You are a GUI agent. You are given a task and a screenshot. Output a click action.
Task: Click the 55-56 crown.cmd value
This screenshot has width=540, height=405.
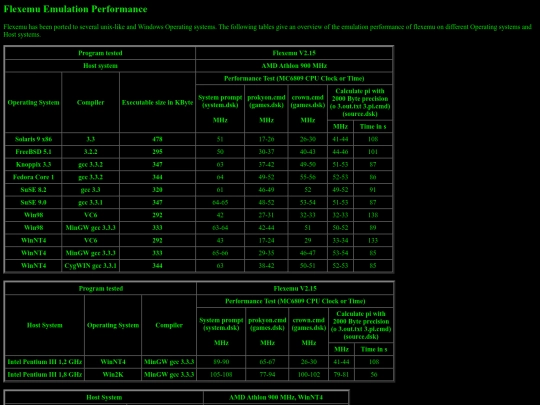308,177
